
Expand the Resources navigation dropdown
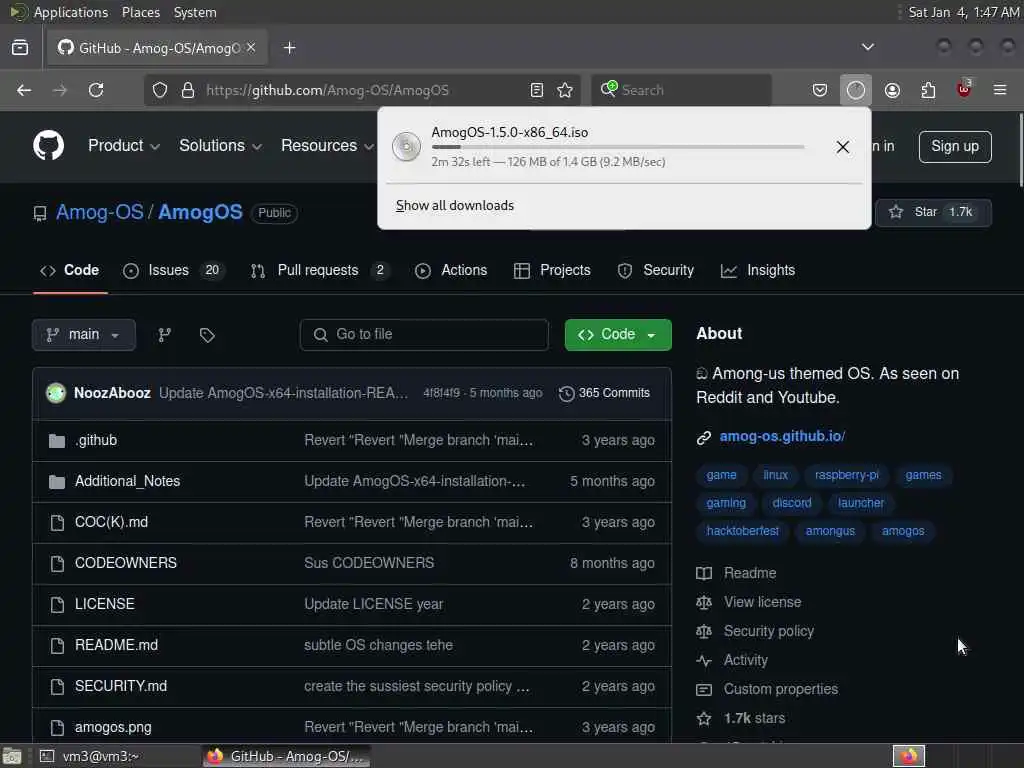click(327, 145)
